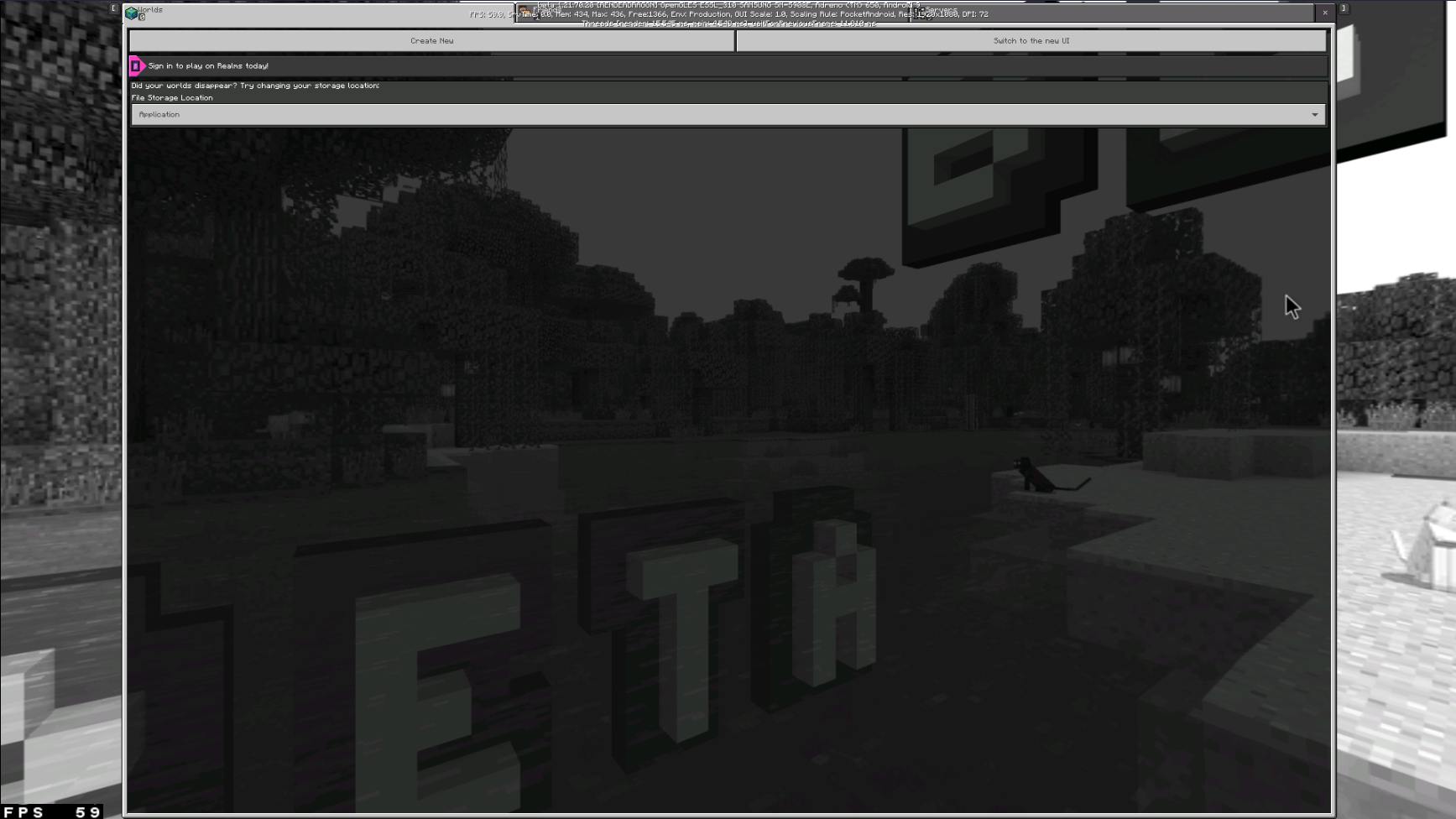
Task: Open the Worlds tab
Action: click(320, 13)
